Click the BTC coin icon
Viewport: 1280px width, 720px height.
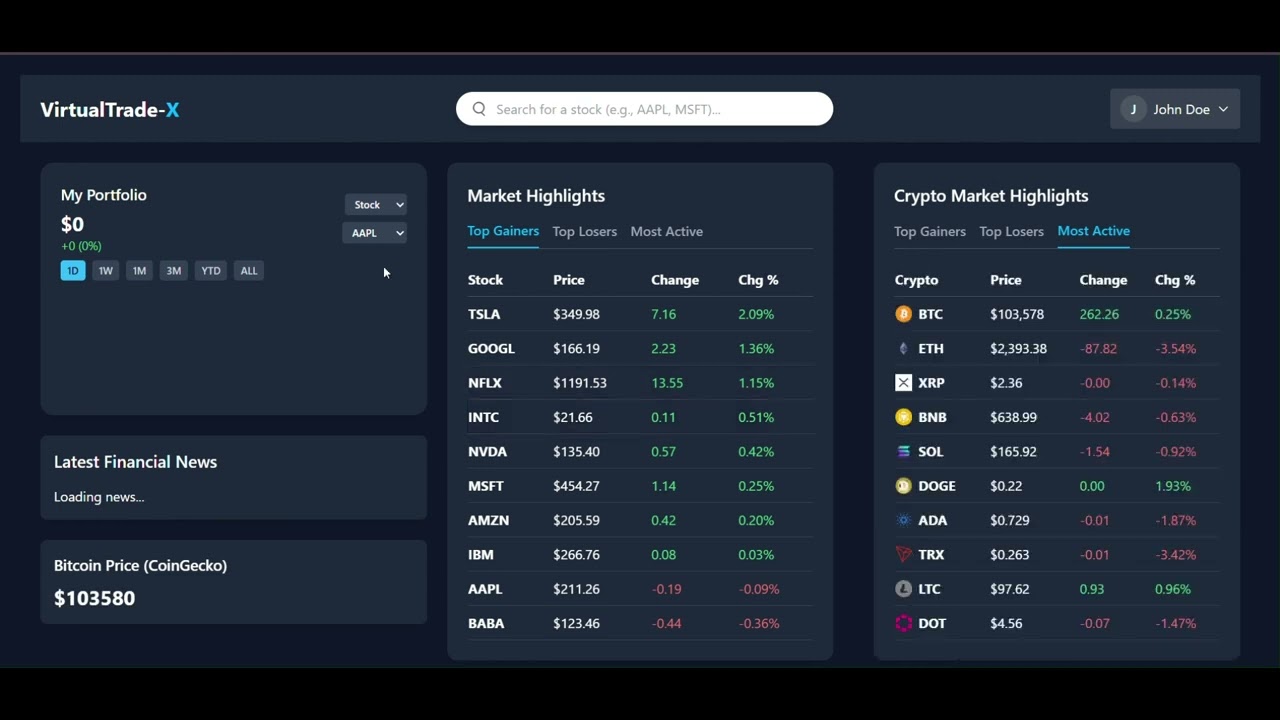[904, 314]
